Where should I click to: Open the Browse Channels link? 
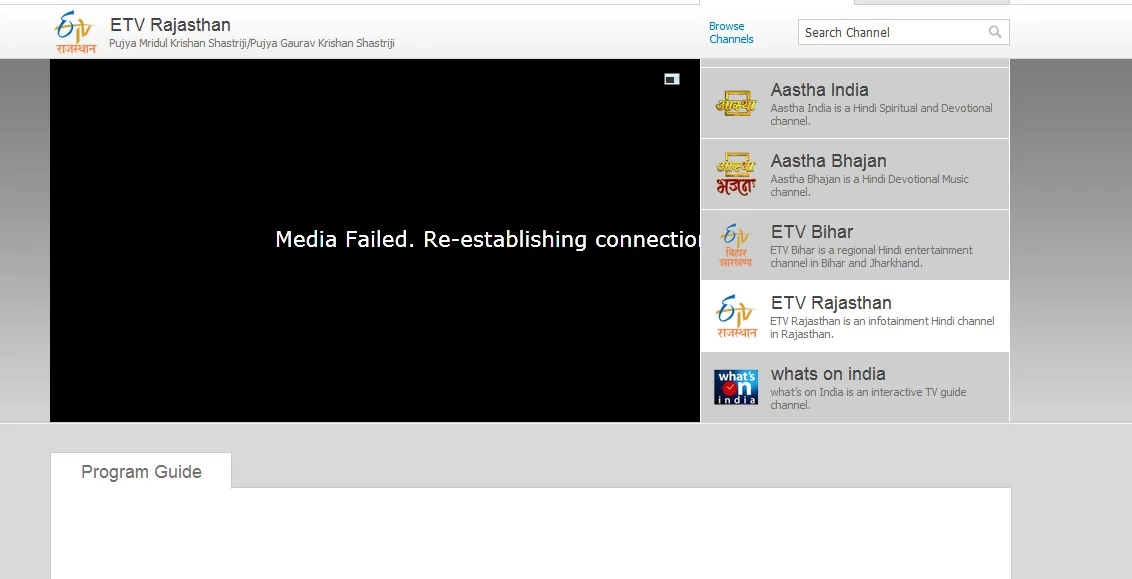point(731,32)
